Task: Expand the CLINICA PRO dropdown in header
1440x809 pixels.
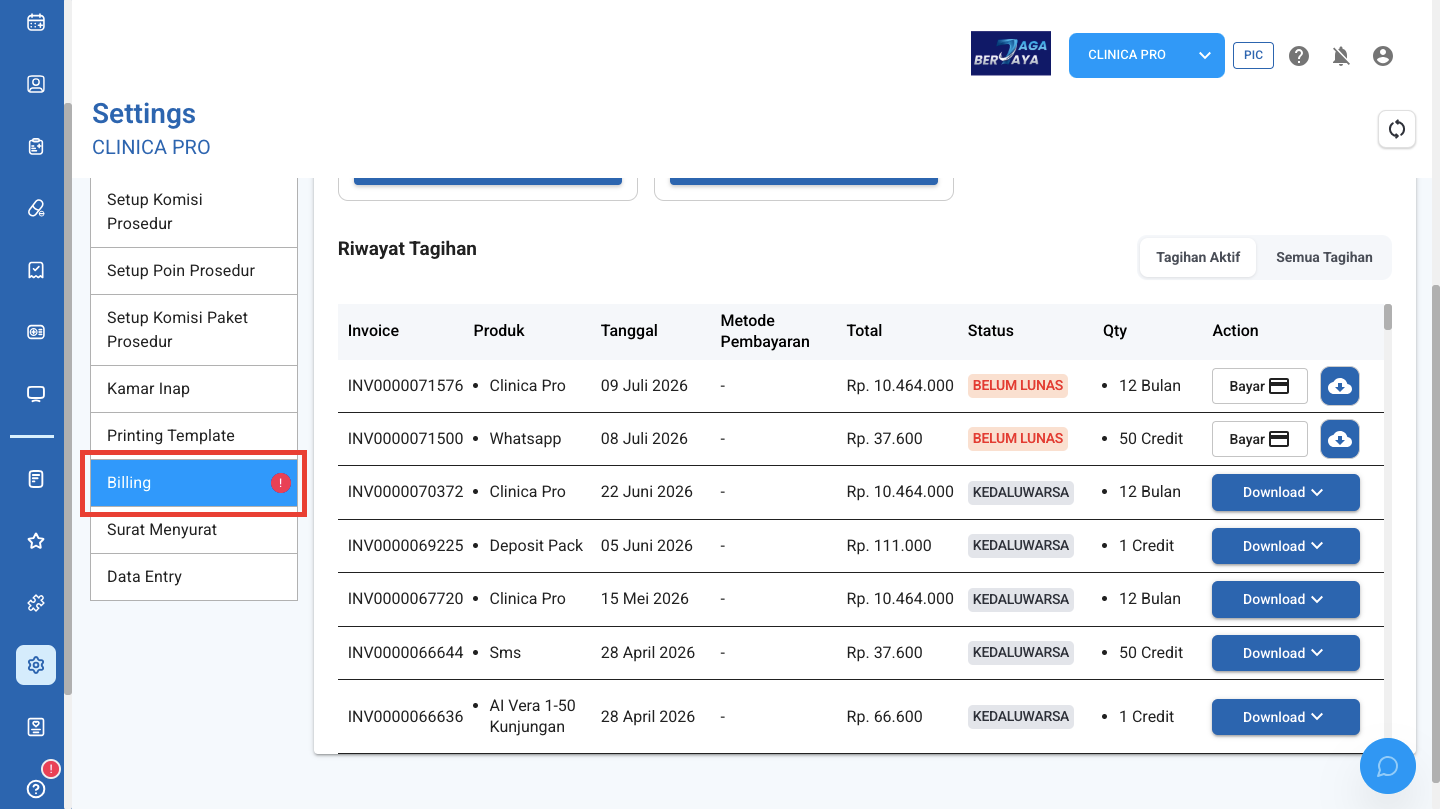Action: [x=1147, y=55]
